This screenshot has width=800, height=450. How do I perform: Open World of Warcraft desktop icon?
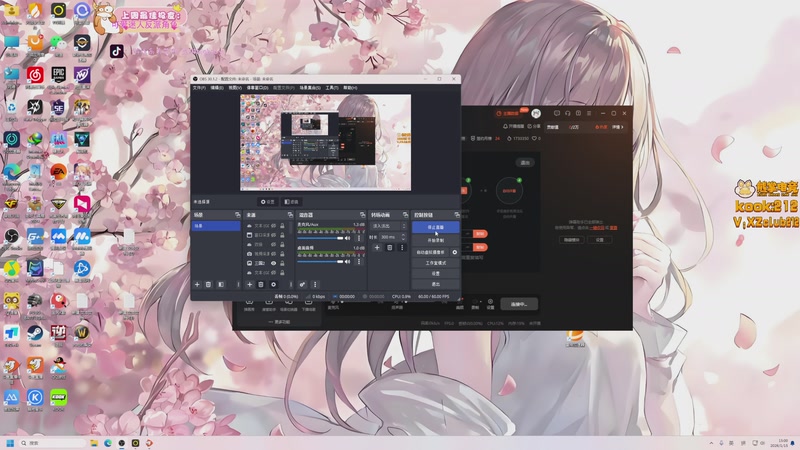pyautogui.click(x=82, y=333)
